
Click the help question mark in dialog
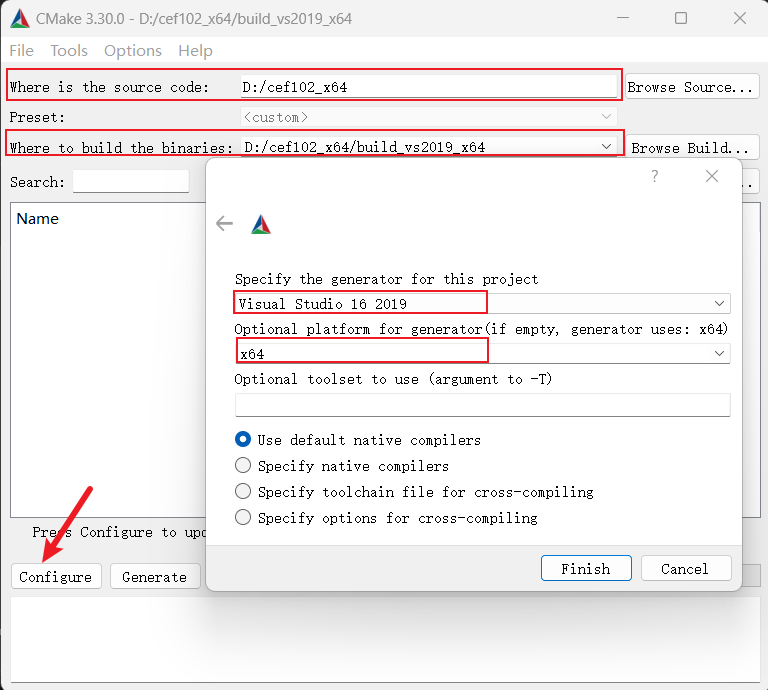tap(654, 176)
